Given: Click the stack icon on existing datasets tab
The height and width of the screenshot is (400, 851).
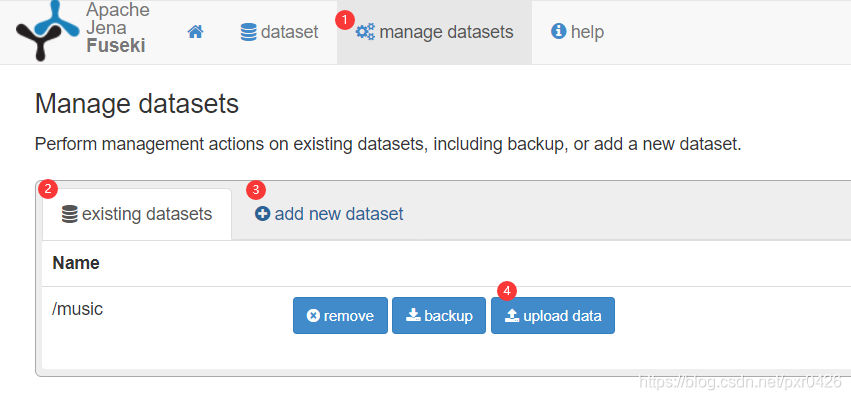Looking at the screenshot, I should (69, 214).
